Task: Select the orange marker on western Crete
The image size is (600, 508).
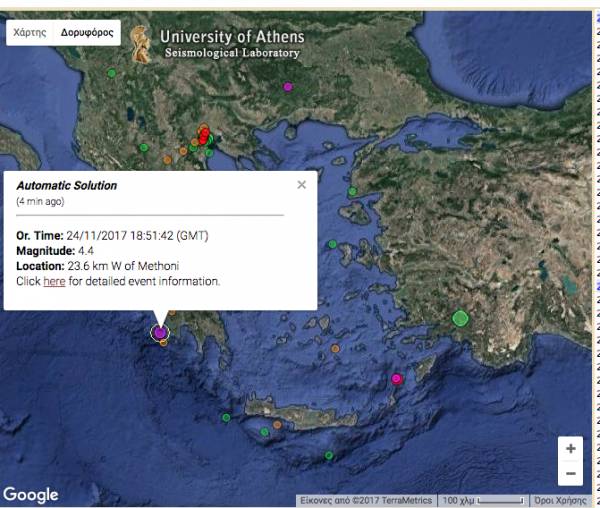Action: [277, 425]
